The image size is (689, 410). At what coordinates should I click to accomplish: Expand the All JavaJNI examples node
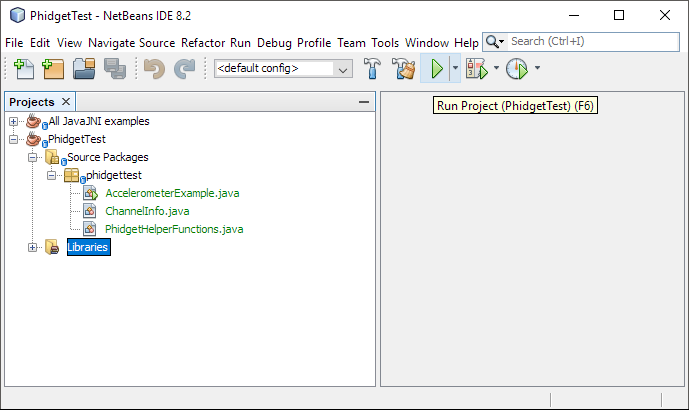(14, 121)
